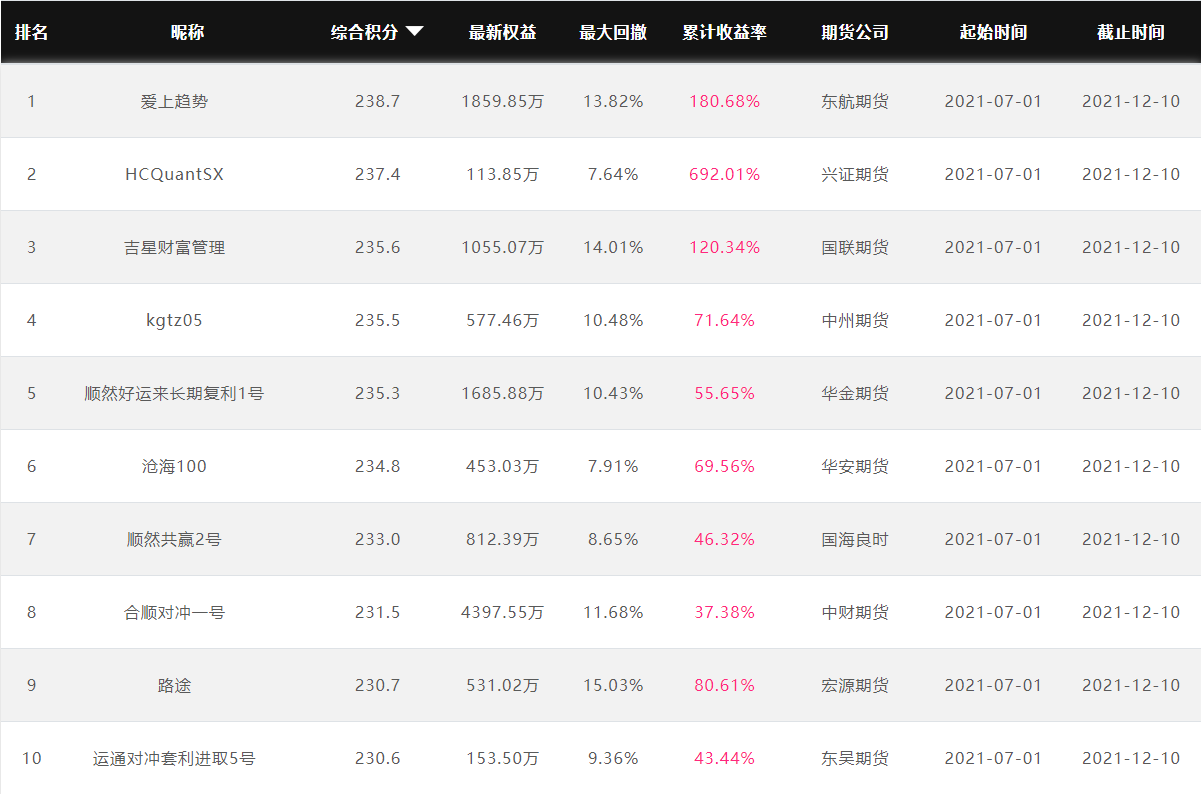The image size is (1201, 794).
Task: Click the 起始时间 column header
Action: point(993,32)
